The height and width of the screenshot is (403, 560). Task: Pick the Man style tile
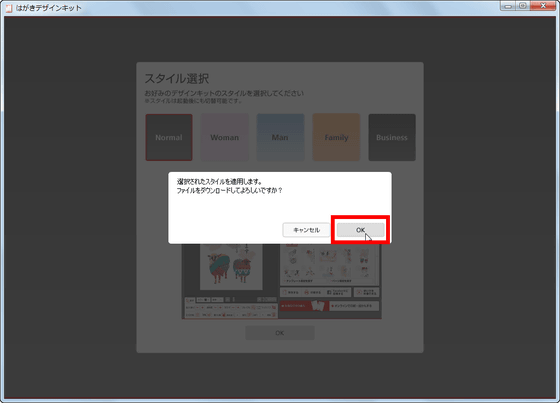[280, 137]
